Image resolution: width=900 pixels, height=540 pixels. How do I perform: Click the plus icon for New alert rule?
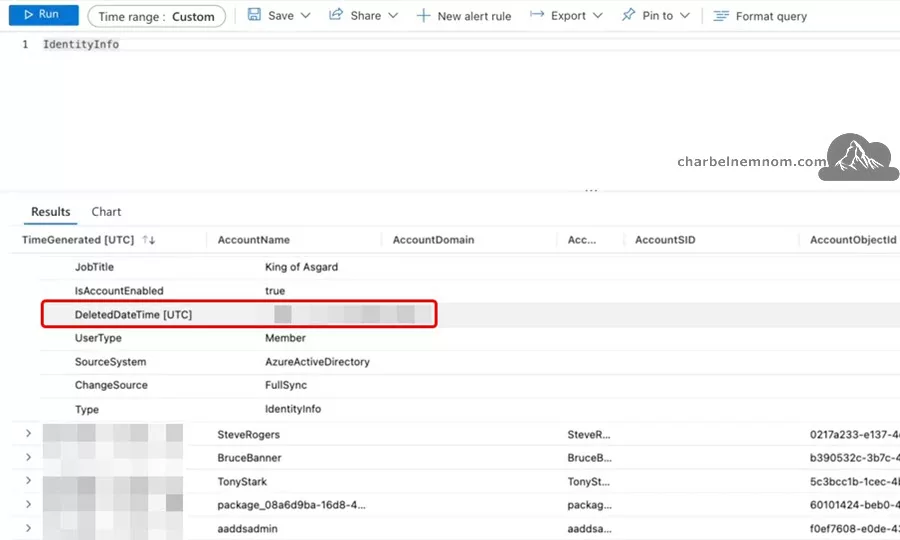pyautogui.click(x=423, y=15)
